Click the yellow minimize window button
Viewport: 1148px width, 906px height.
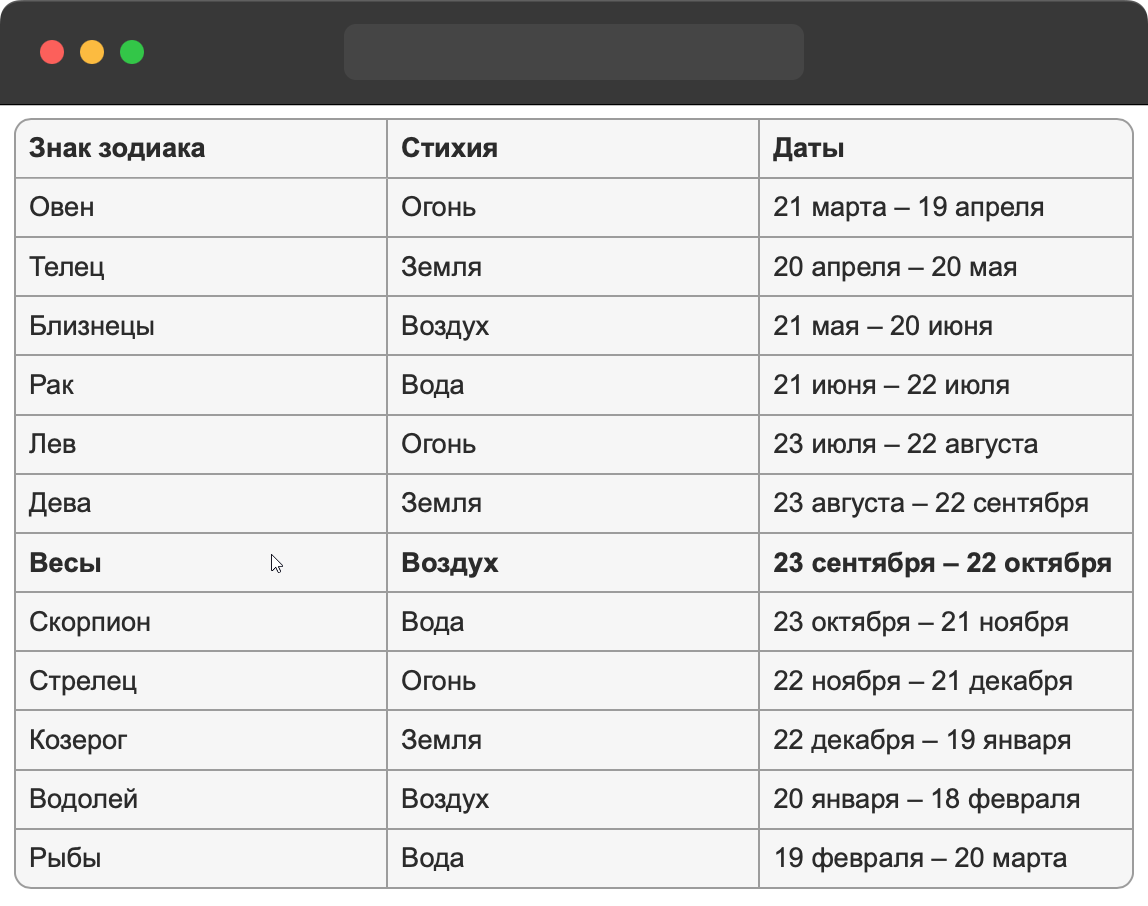[x=92, y=52]
